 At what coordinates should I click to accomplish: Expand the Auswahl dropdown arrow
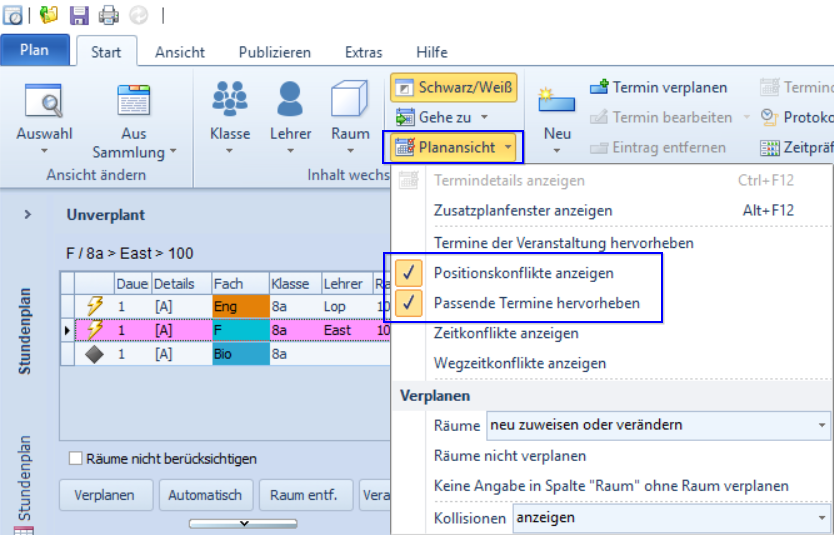tap(44, 151)
